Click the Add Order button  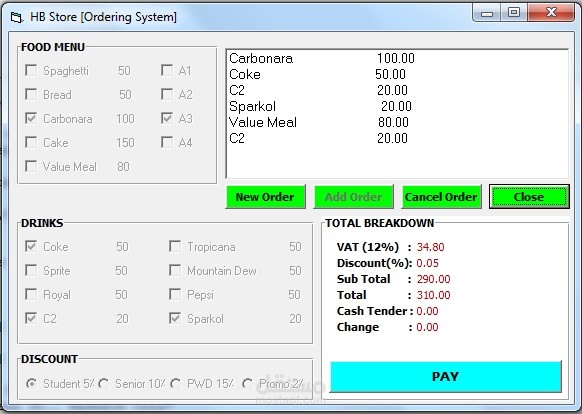[x=353, y=196]
